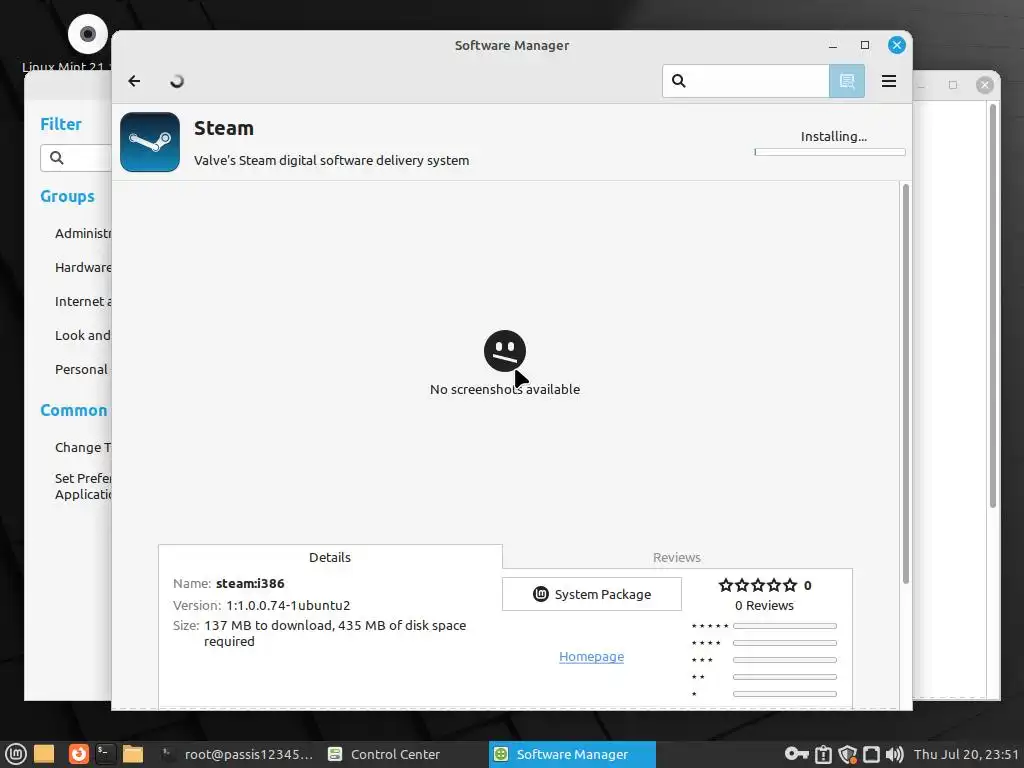Viewport: 1024px width, 768px height.
Task: Click the five-star rating bar
Action: 784,626
